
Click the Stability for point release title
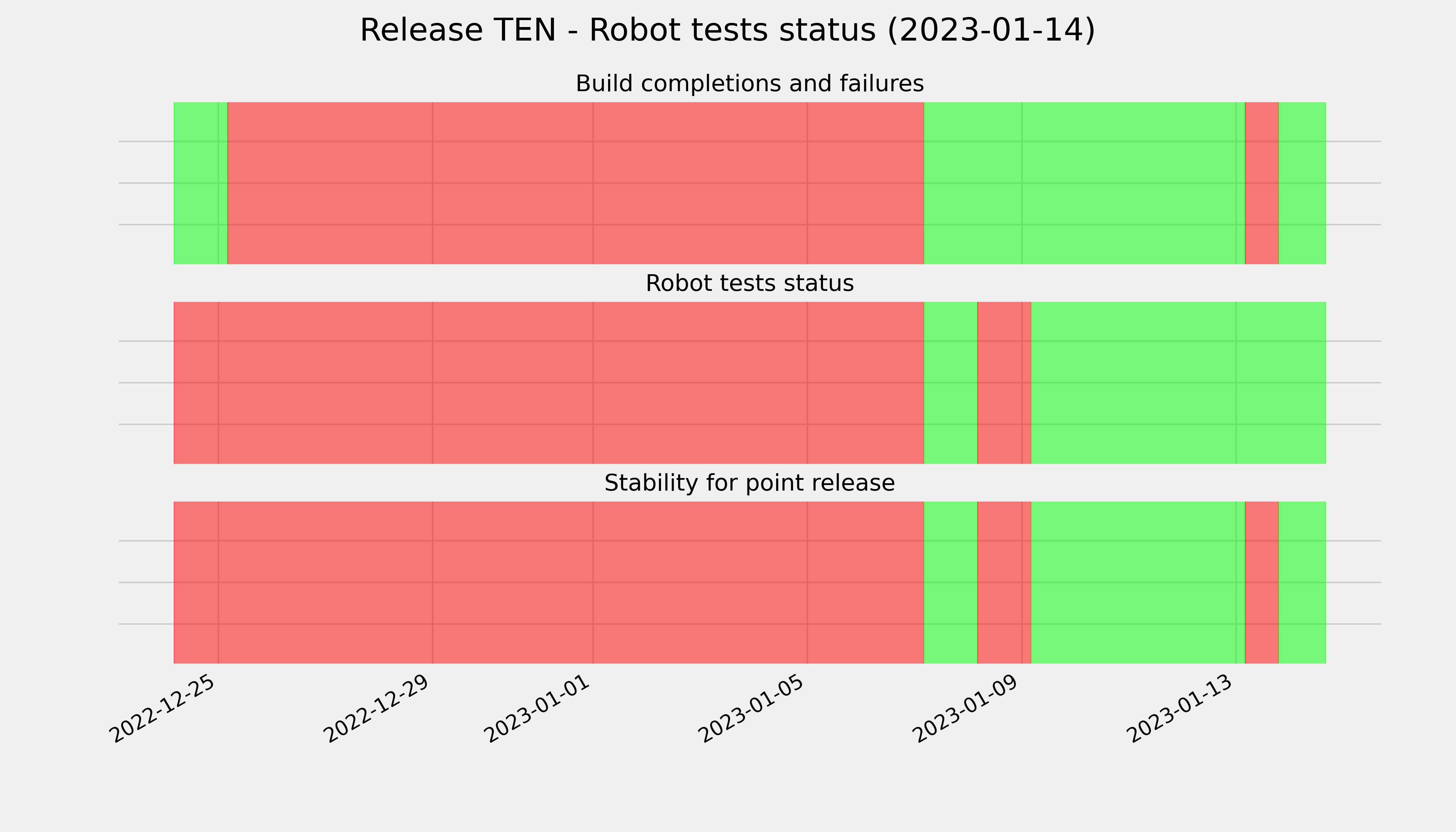coord(749,483)
